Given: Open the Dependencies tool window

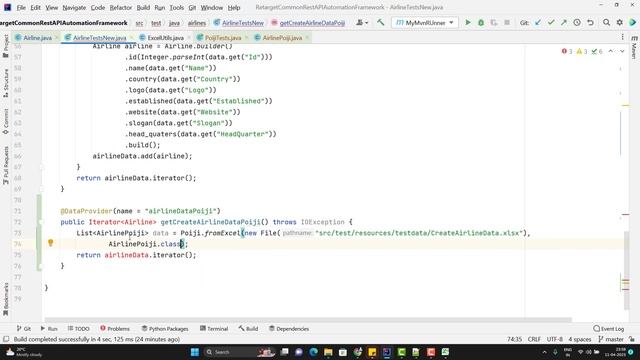Looking at the screenshot, I should pyautogui.click(x=289, y=329).
